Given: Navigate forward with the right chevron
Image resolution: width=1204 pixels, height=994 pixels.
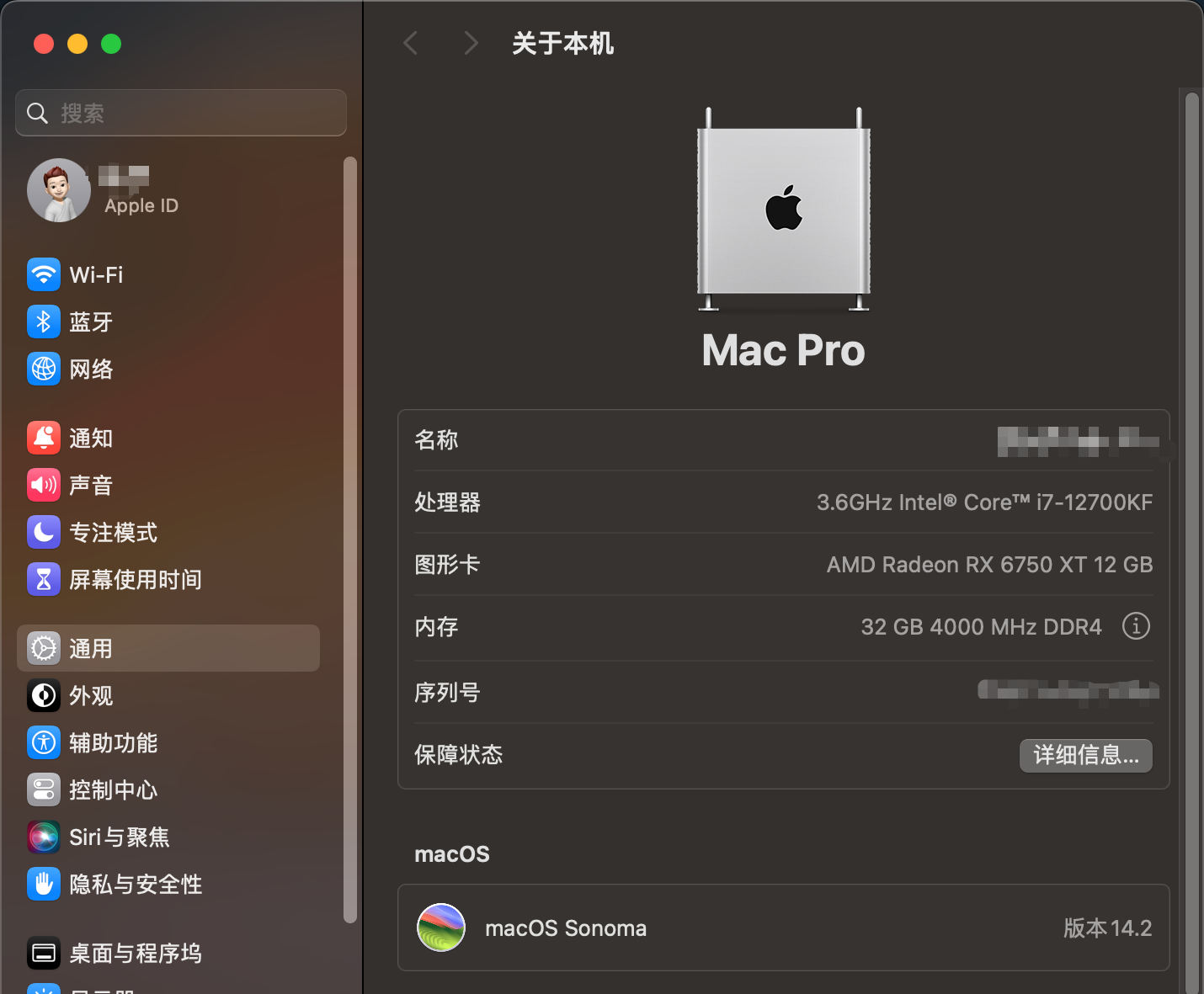Looking at the screenshot, I should (471, 43).
